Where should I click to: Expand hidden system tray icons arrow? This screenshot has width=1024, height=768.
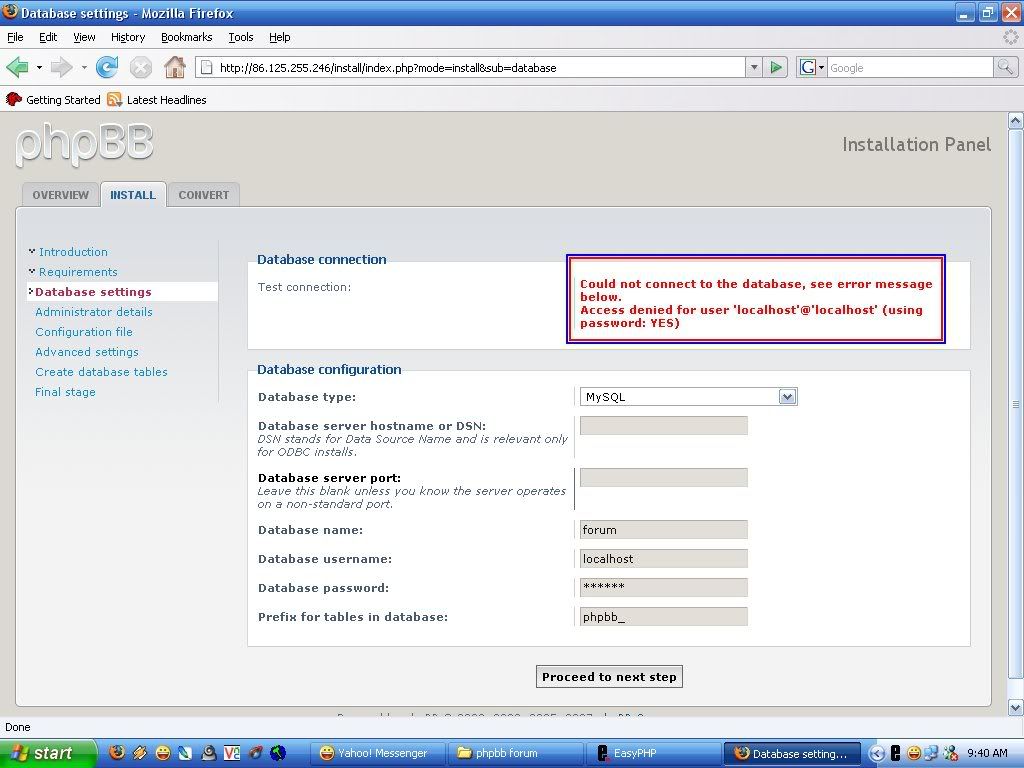[877, 753]
